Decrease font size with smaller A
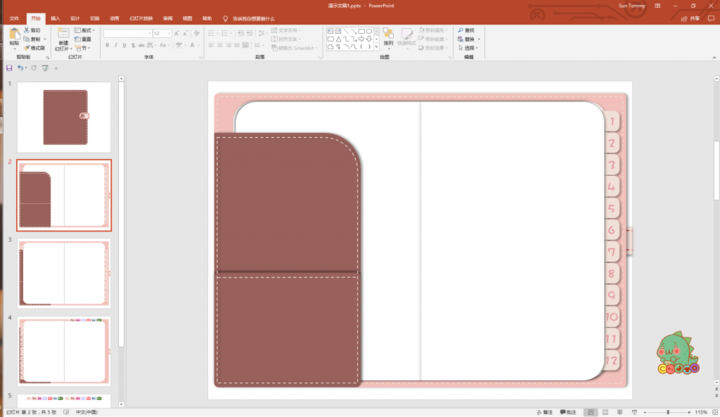Screen dimensions: 720x417 click(x=185, y=34)
